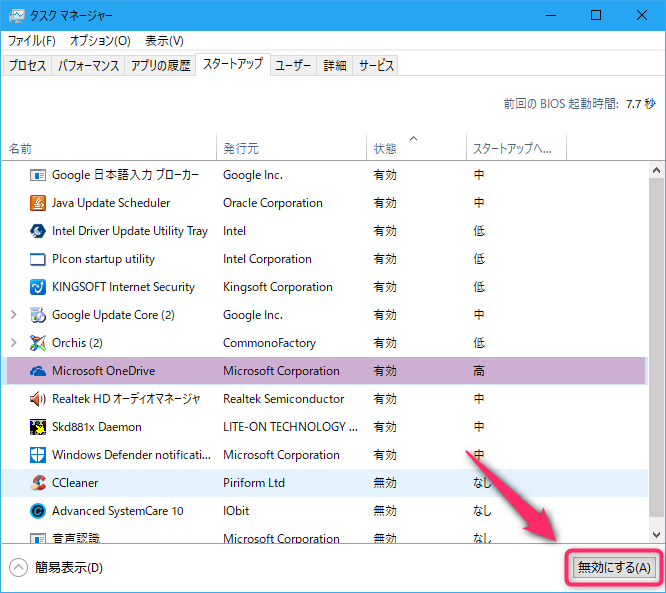The image size is (666, 593).
Task: Click the 無効 status of CCleaner
Action: (385, 483)
